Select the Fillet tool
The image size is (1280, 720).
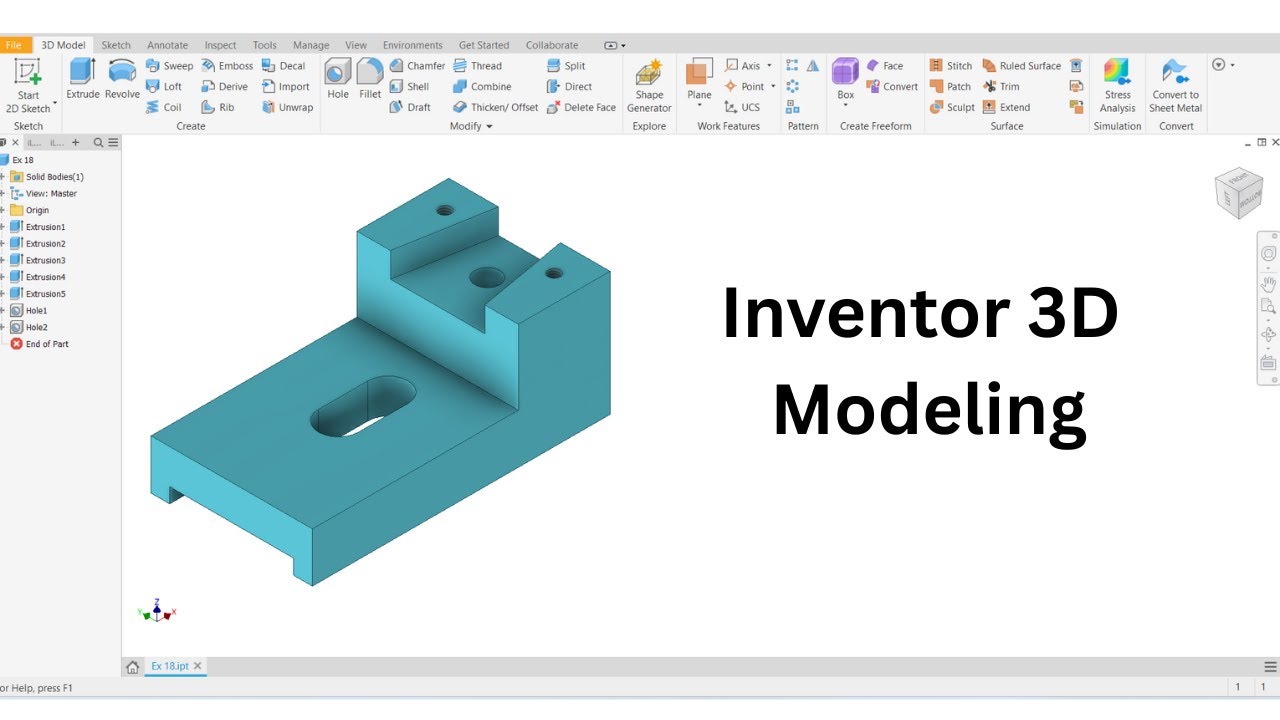coord(370,79)
